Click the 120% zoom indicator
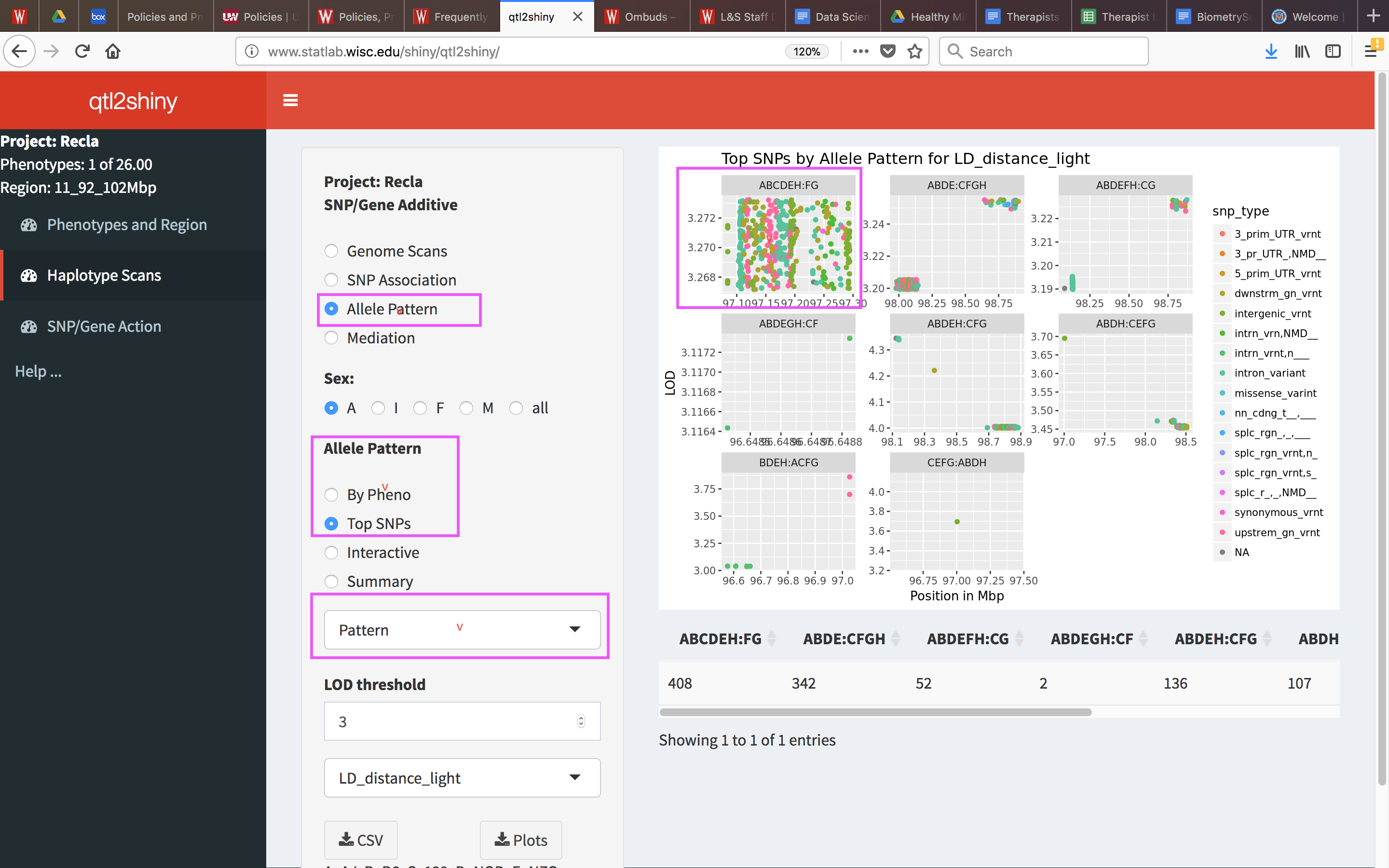Image resolution: width=1389 pixels, height=868 pixels. pyautogui.click(x=806, y=51)
